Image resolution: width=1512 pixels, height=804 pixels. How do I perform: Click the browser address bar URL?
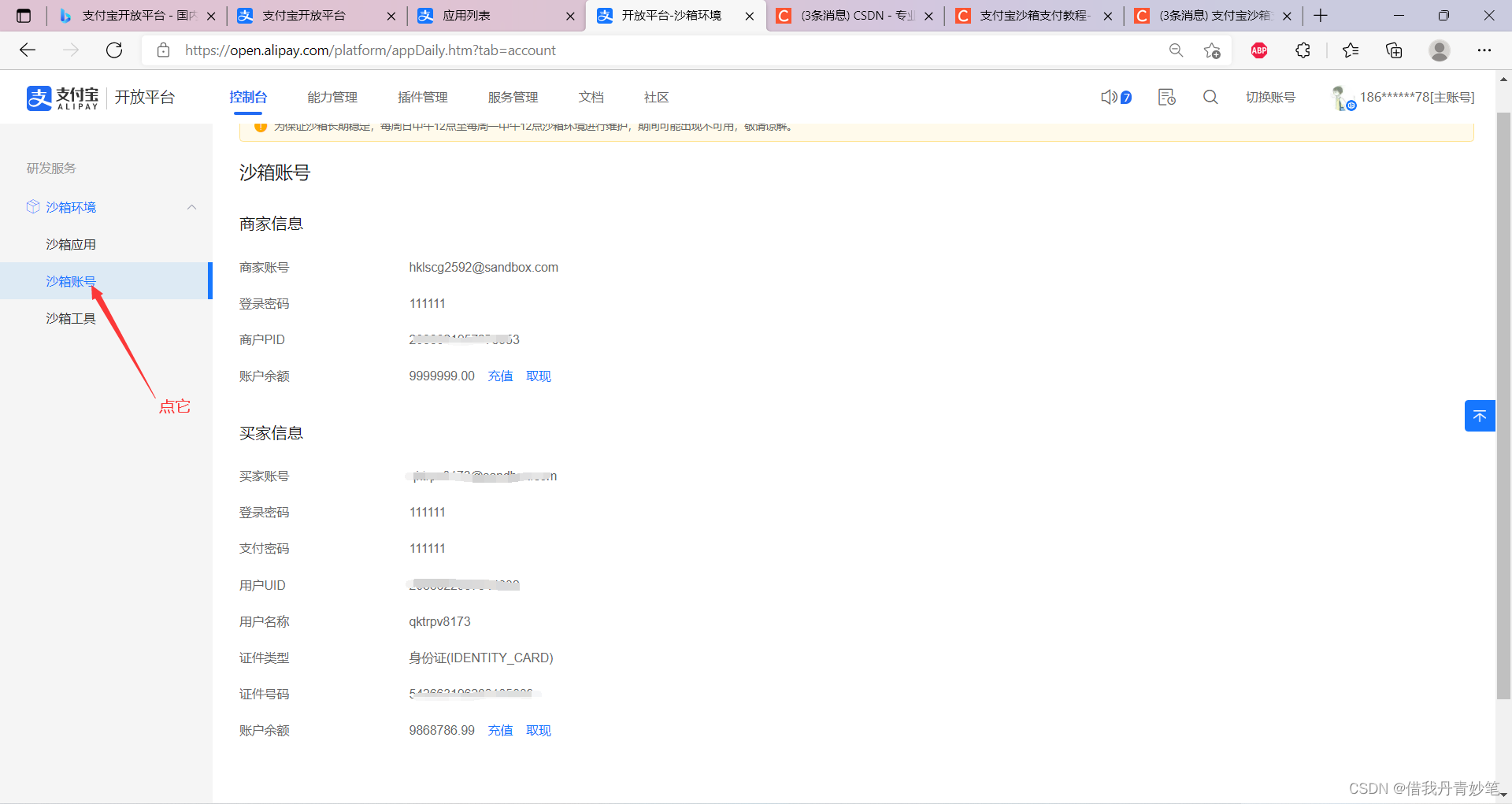(x=370, y=50)
